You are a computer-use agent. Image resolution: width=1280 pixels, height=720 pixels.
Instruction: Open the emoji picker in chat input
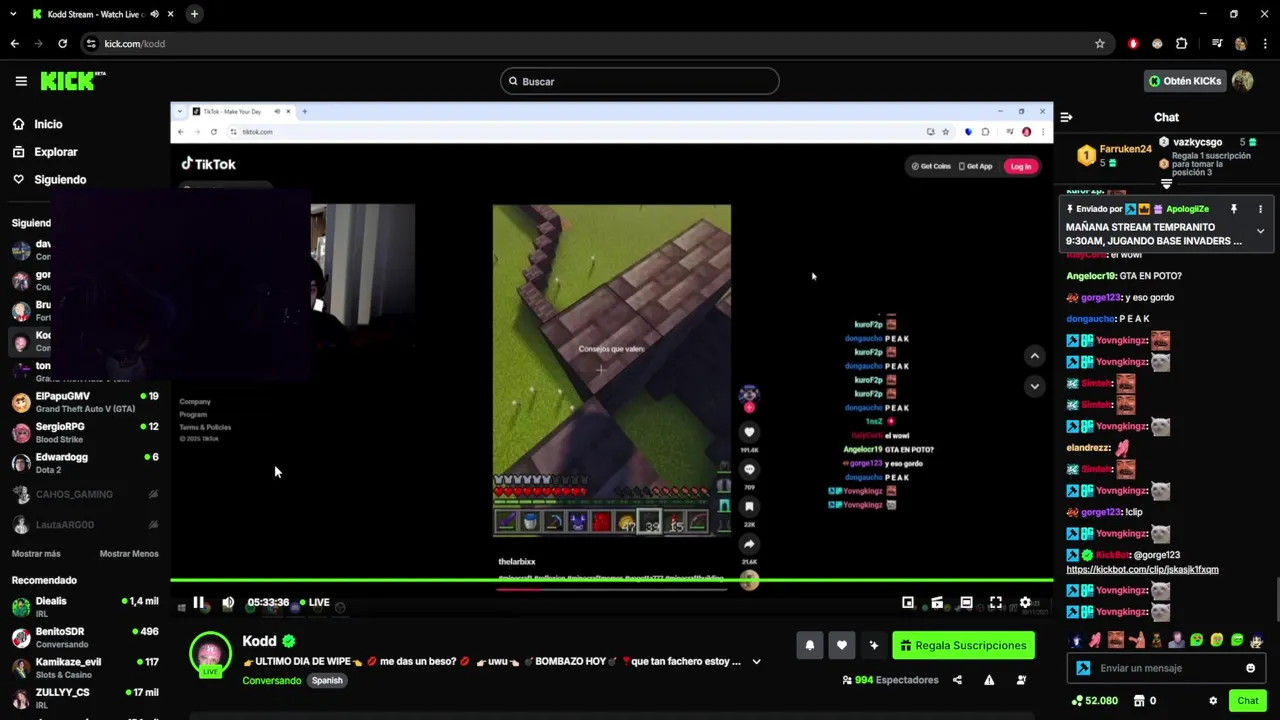(x=1250, y=668)
